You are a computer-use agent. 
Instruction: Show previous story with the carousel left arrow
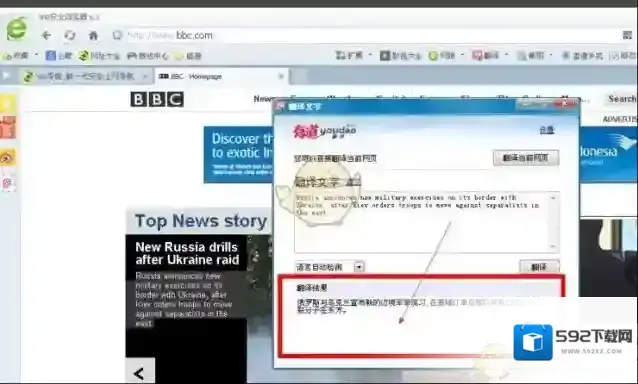140,372
